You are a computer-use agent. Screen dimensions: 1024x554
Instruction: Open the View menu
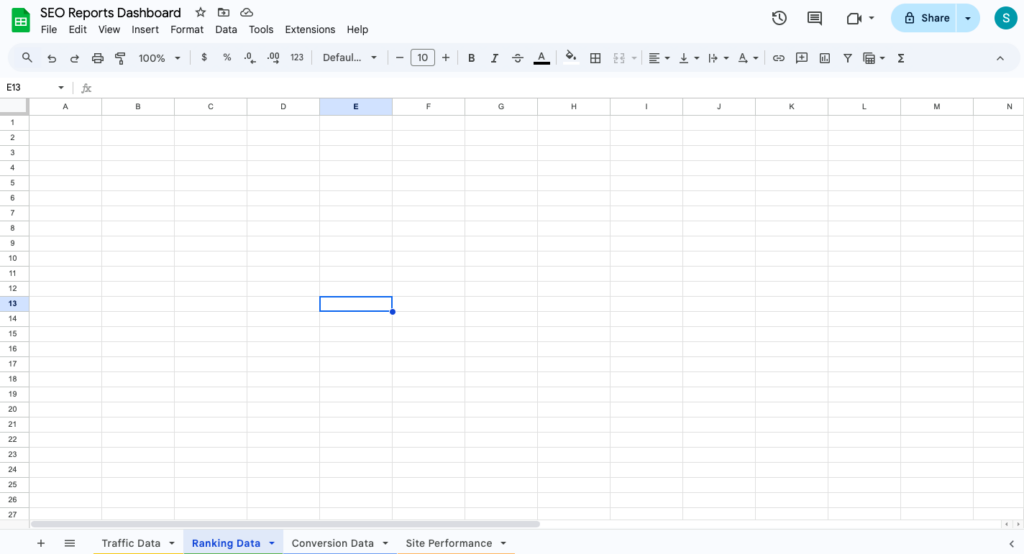(x=109, y=29)
